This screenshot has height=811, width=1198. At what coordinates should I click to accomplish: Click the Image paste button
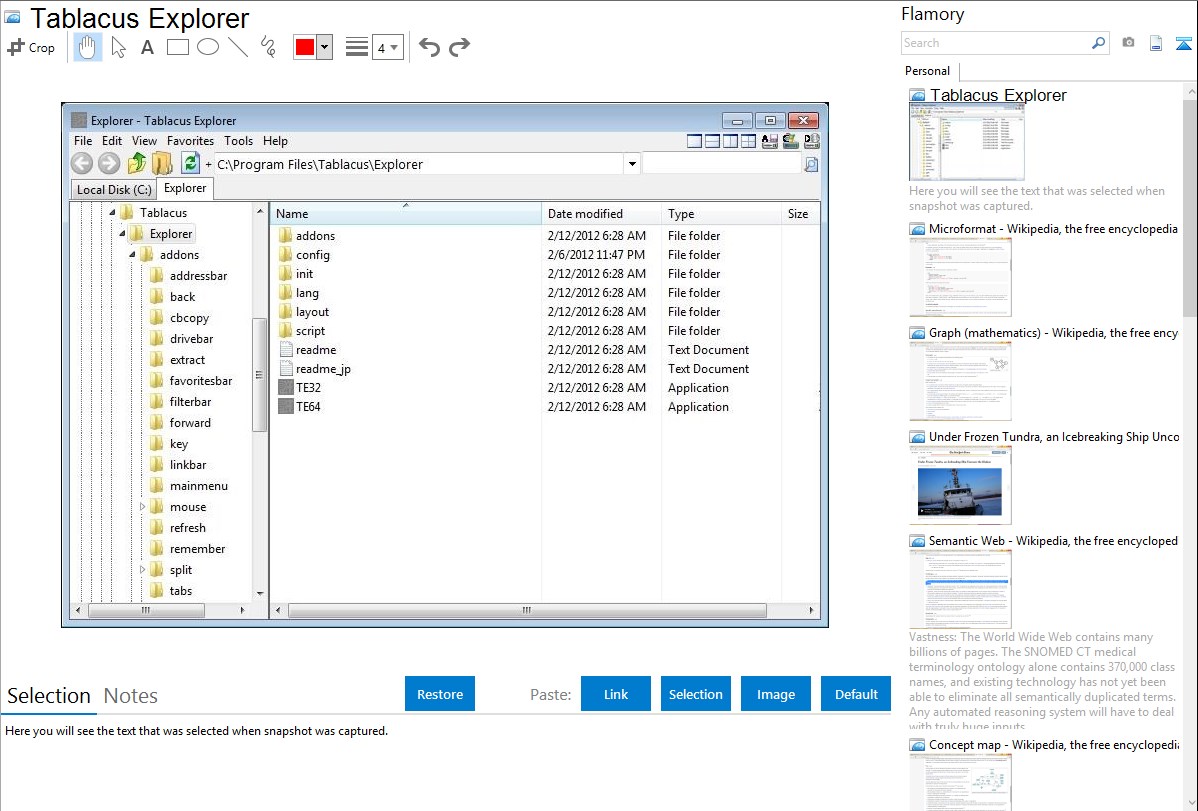click(776, 694)
